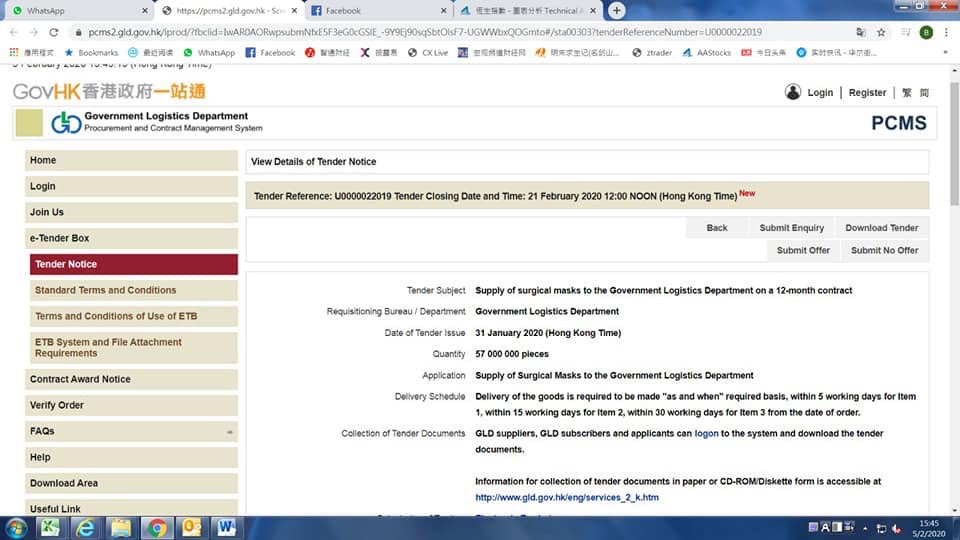The width and height of the screenshot is (960, 540).
Task: Click the Back button on tender page
Action: (x=716, y=228)
